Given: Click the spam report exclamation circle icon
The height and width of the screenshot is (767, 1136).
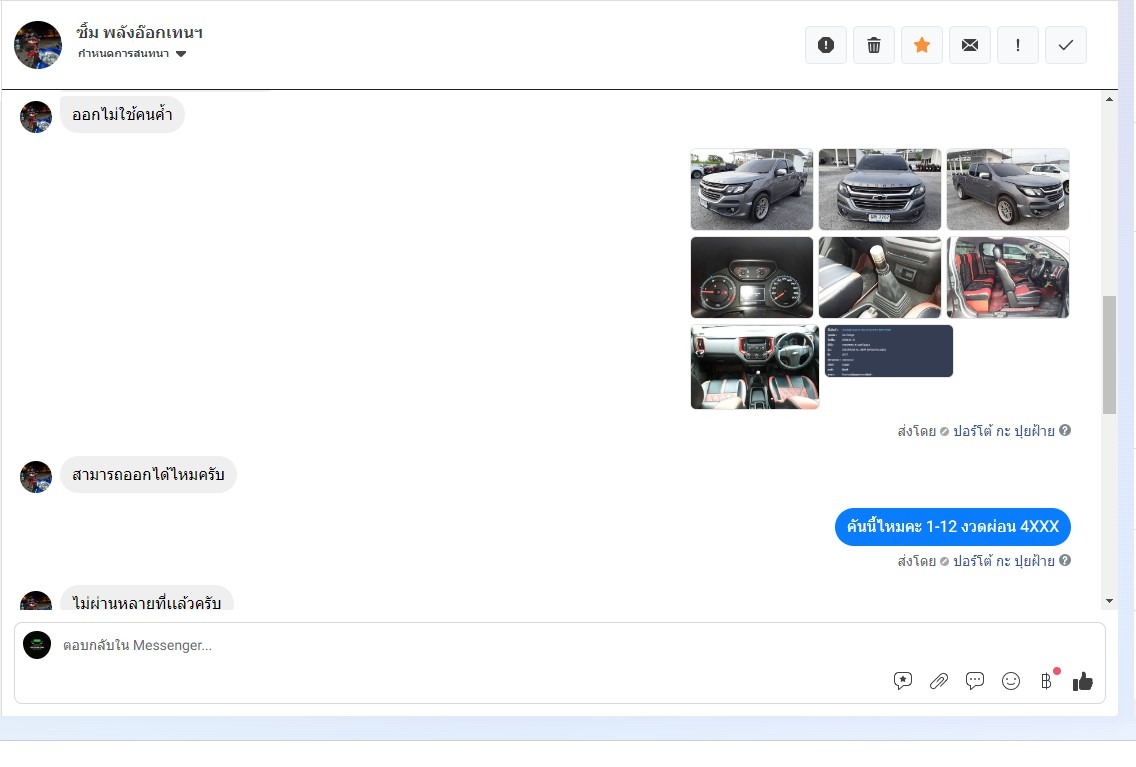Looking at the screenshot, I should (826, 45).
